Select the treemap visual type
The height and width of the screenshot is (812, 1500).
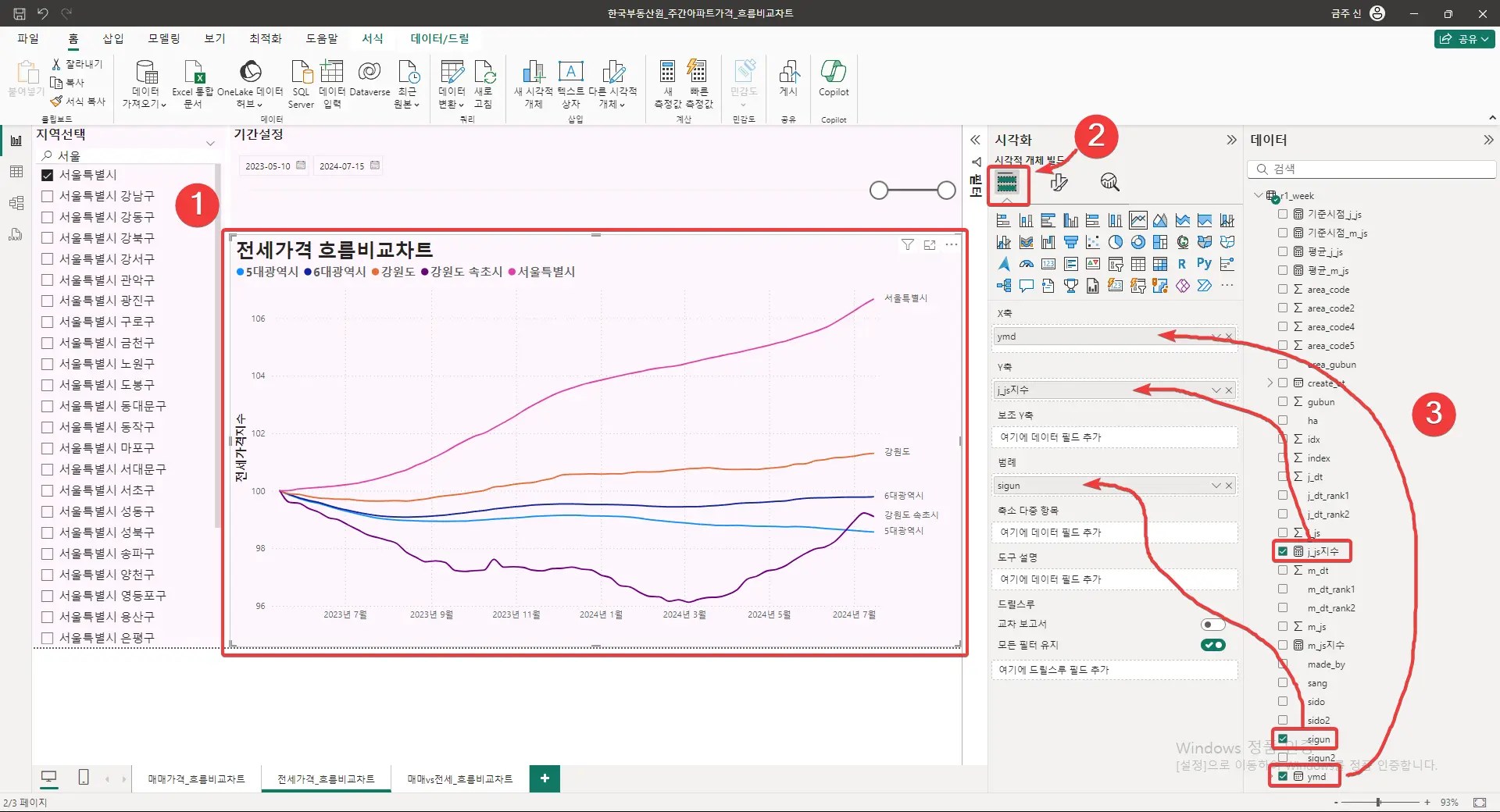pos(1160,242)
